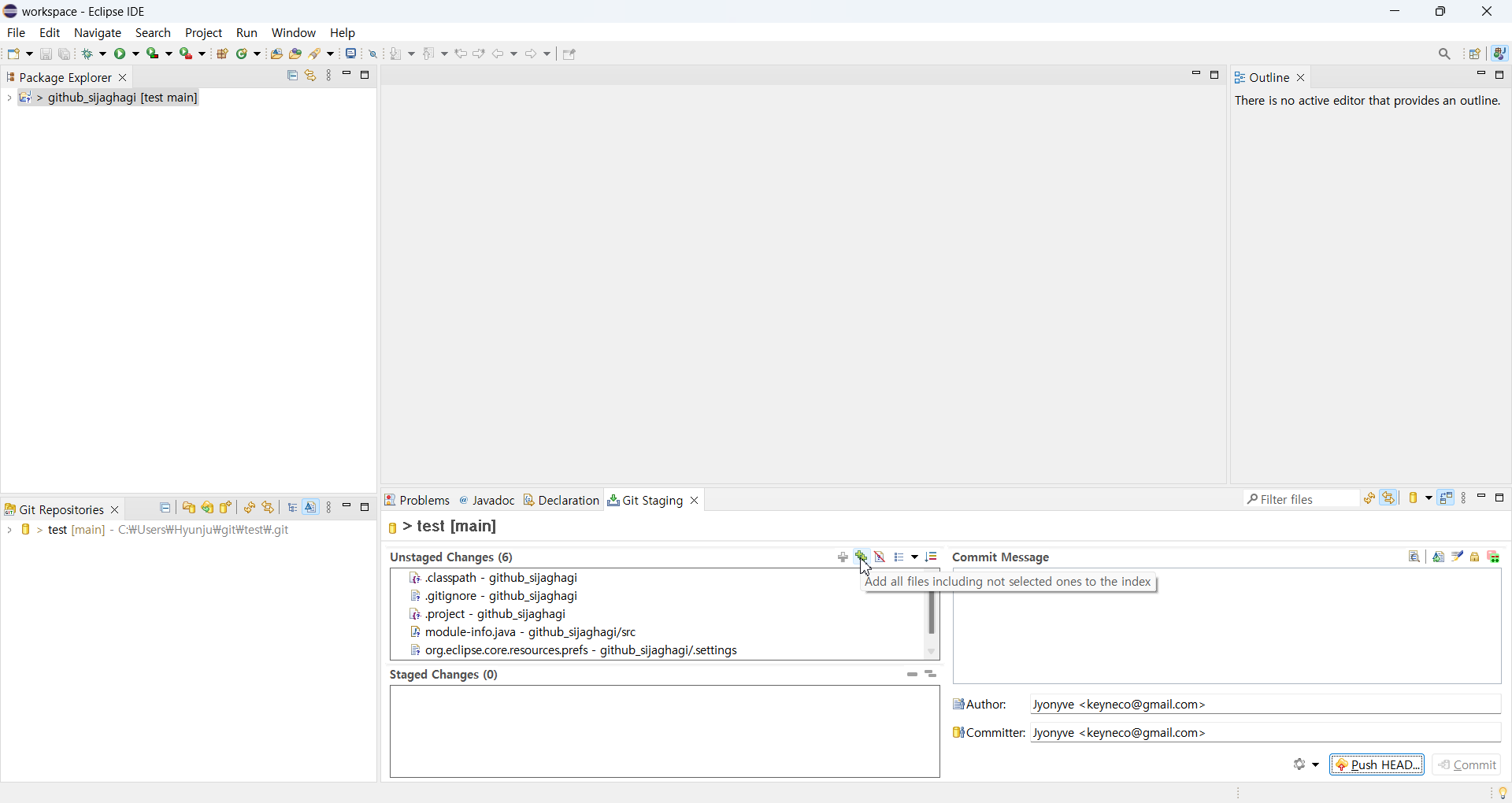This screenshot has height=803, width=1512.
Task: Click the Coverage launch icon
Action: coord(154,54)
